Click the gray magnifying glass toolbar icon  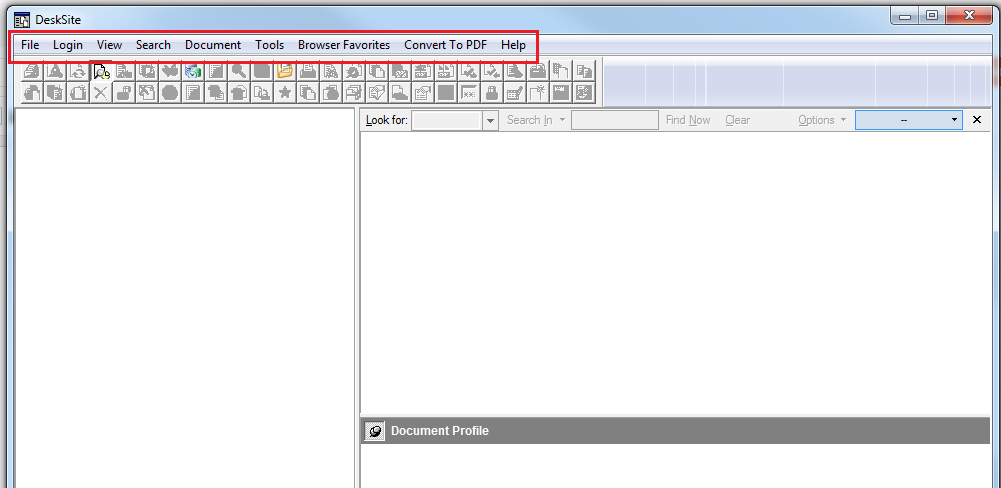point(239,71)
